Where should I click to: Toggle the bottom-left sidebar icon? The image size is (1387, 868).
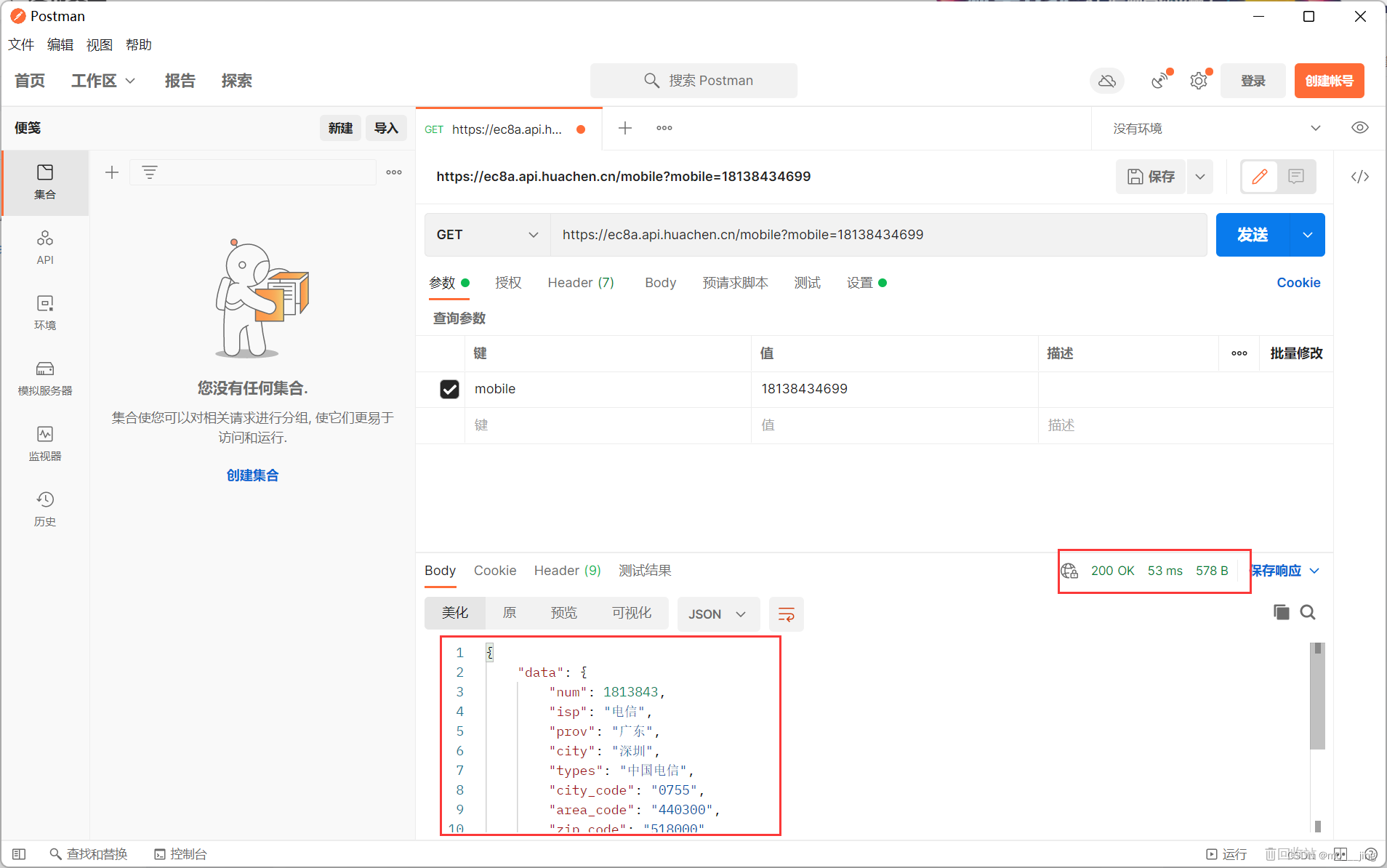coord(20,854)
